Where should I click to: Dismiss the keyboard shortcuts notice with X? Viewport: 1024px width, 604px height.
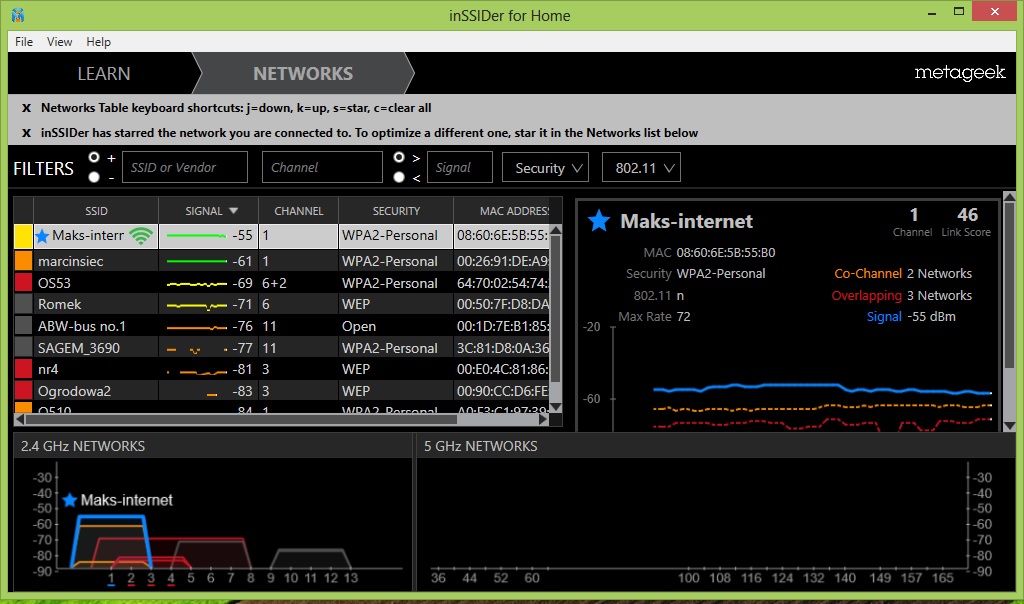pyautogui.click(x=26, y=108)
